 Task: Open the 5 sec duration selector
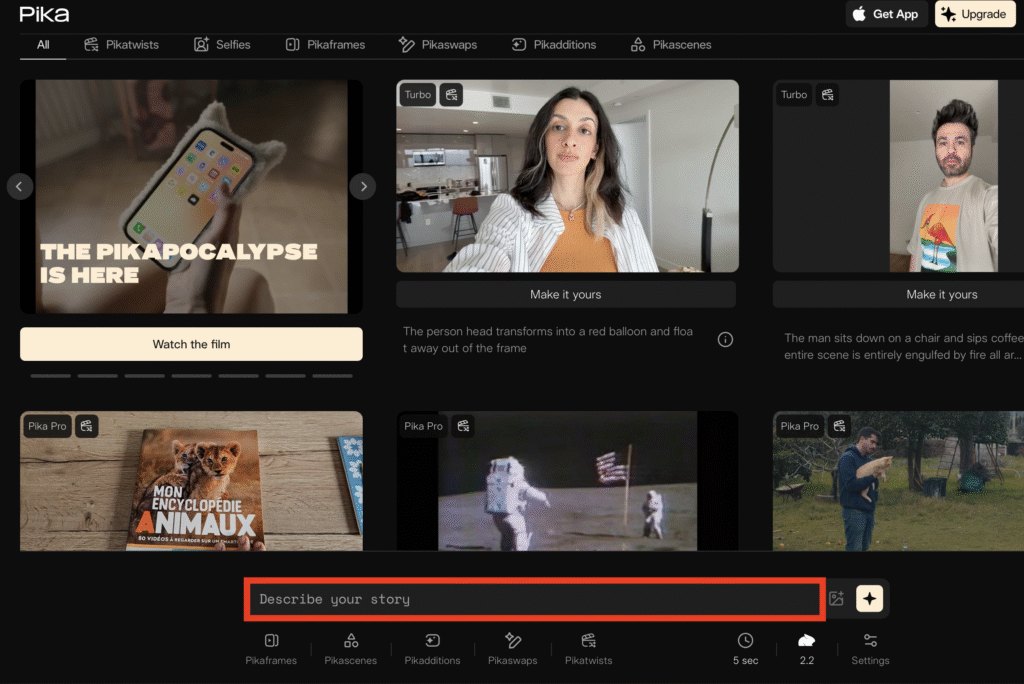click(745, 647)
